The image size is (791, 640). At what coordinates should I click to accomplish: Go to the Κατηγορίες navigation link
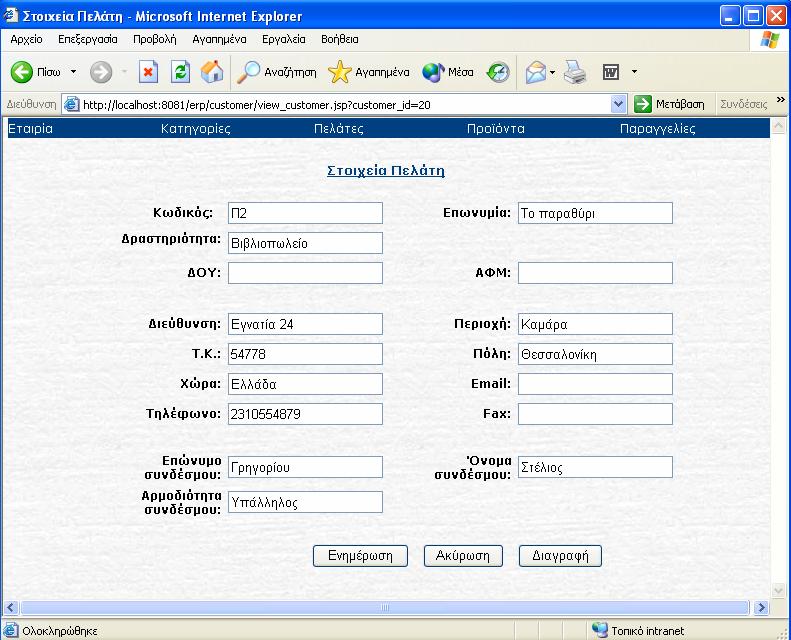tap(196, 129)
